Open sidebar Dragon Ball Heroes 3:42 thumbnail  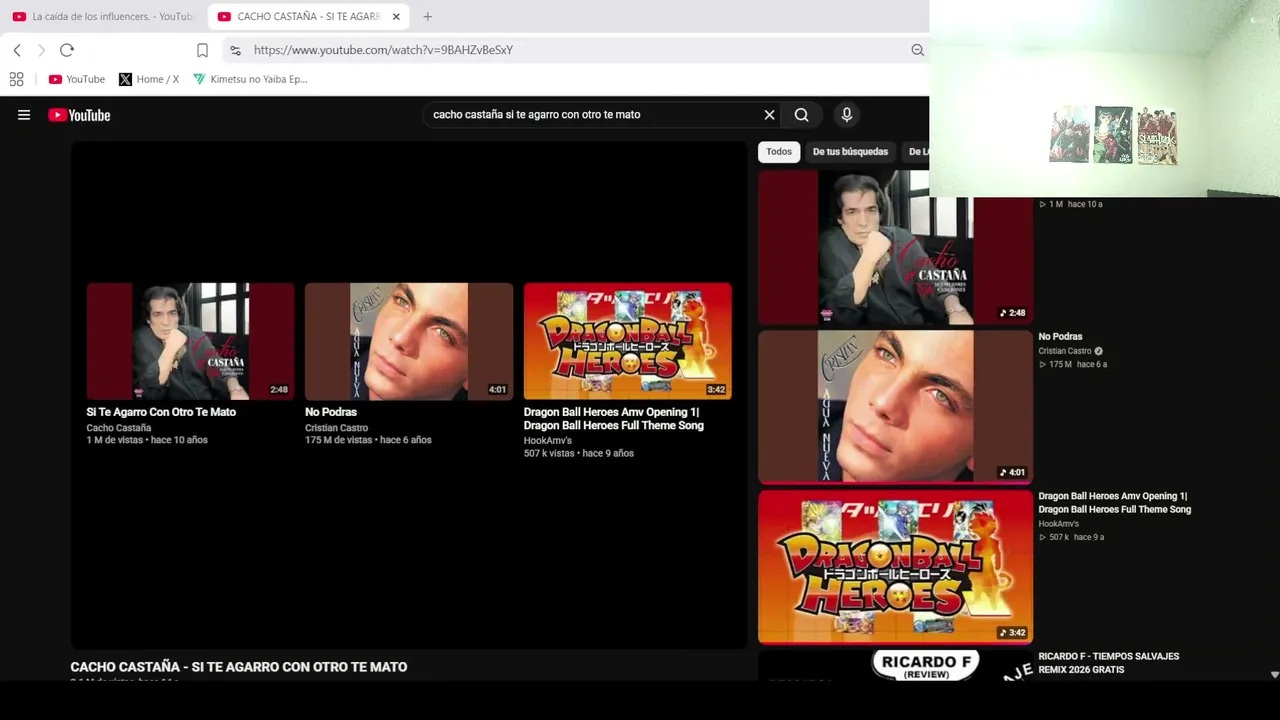click(x=895, y=566)
